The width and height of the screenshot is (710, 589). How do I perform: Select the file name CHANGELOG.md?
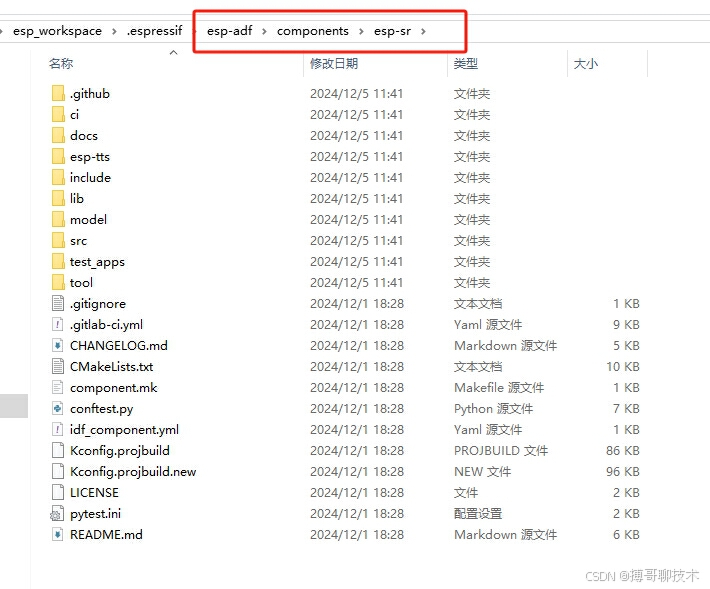pyautogui.click(x=119, y=346)
